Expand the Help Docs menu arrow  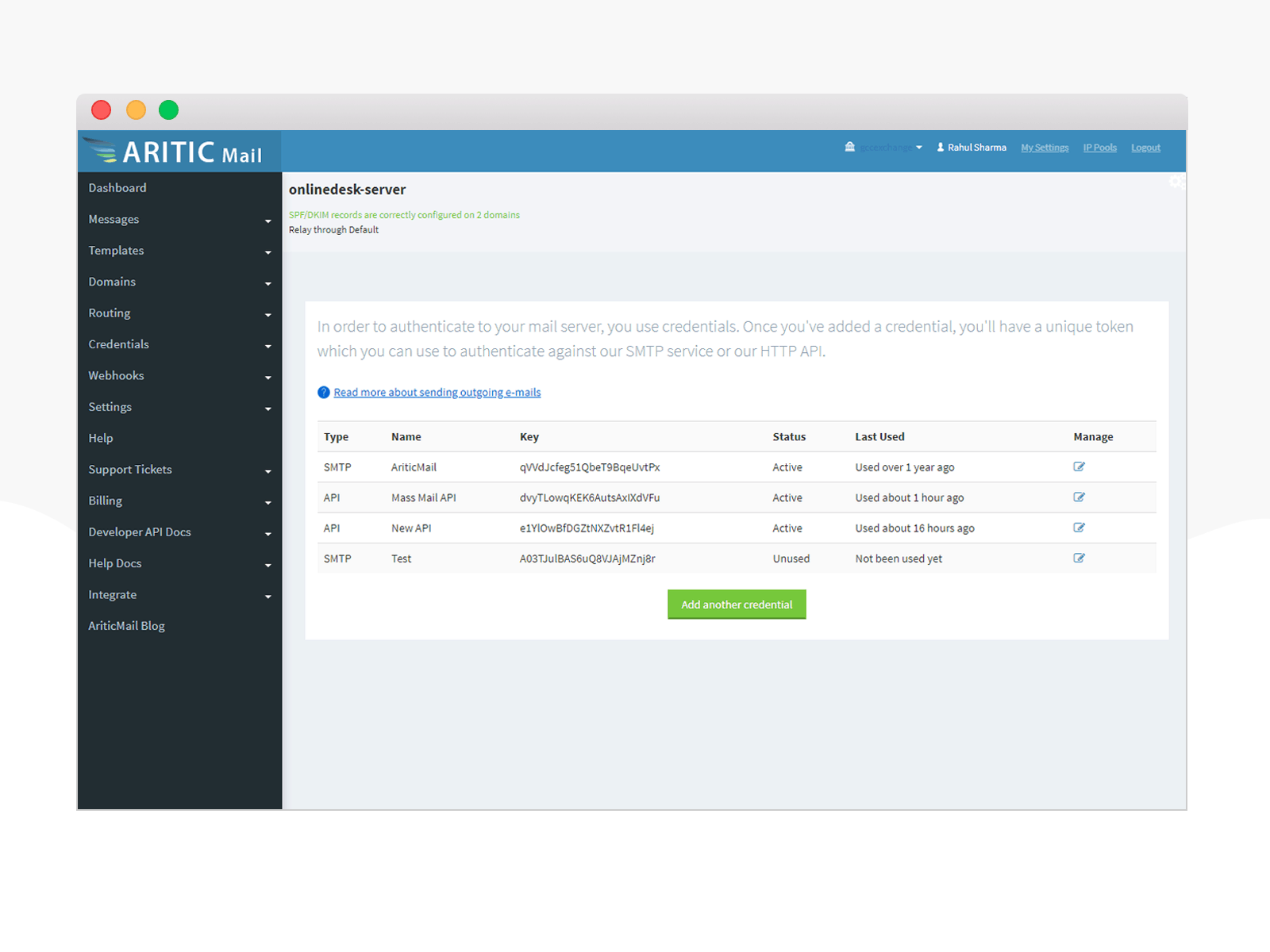click(268, 566)
